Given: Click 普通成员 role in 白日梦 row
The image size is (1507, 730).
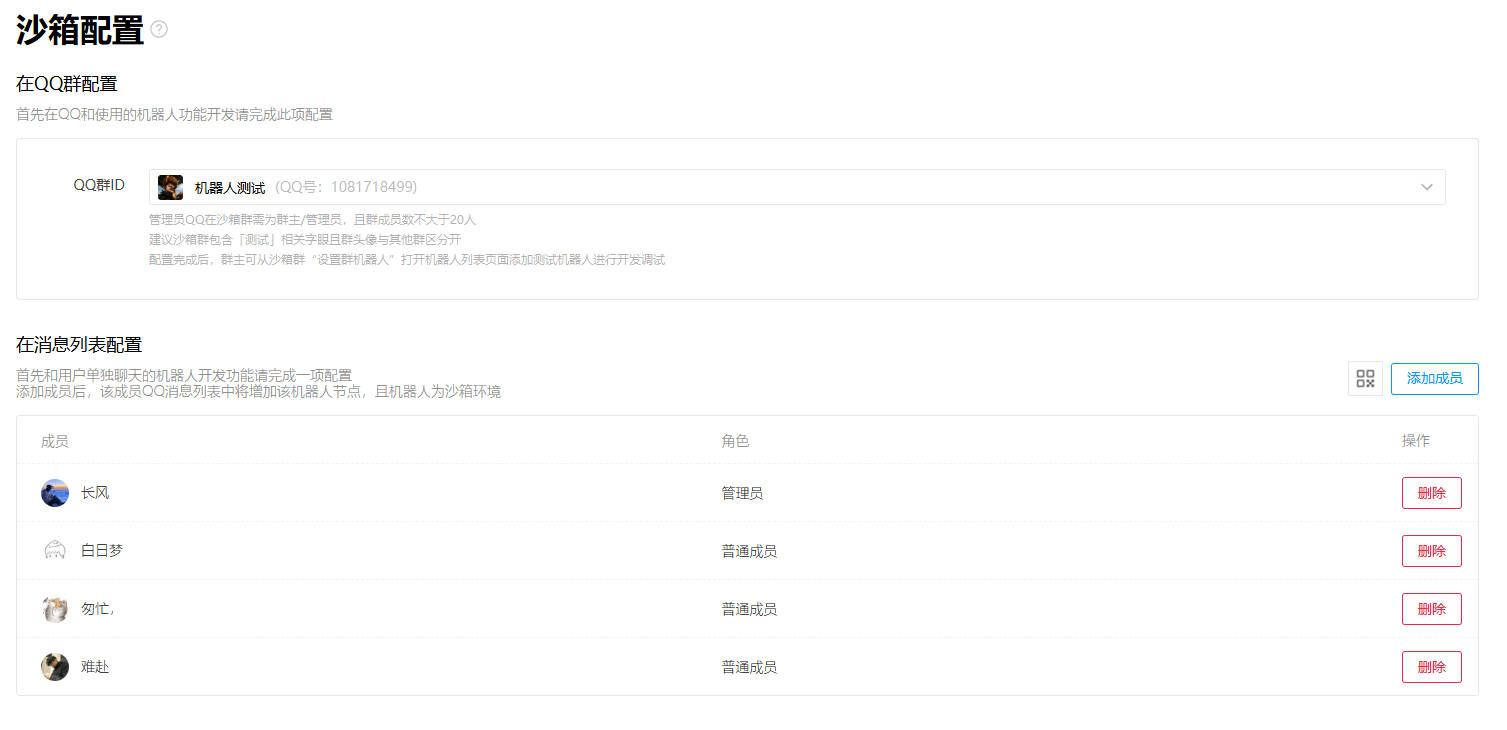Looking at the screenshot, I should 749,551.
